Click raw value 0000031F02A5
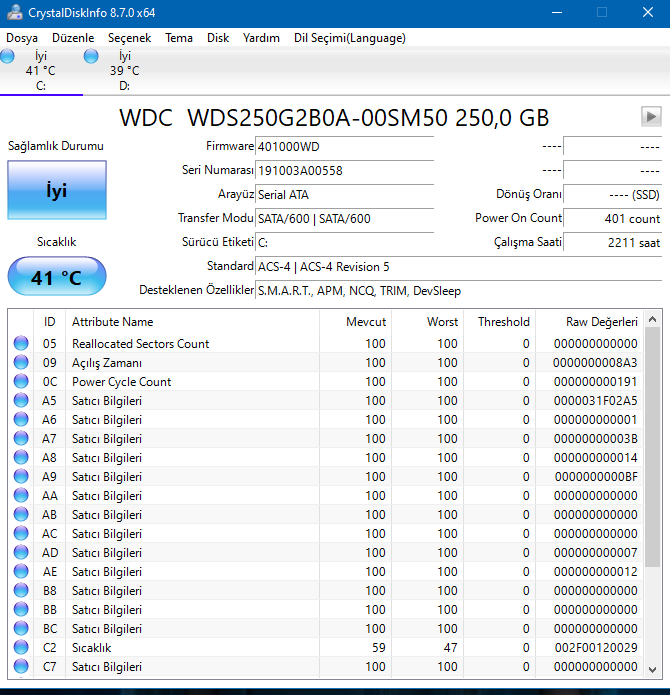This screenshot has height=695, width=670. [x=595, y=401]
